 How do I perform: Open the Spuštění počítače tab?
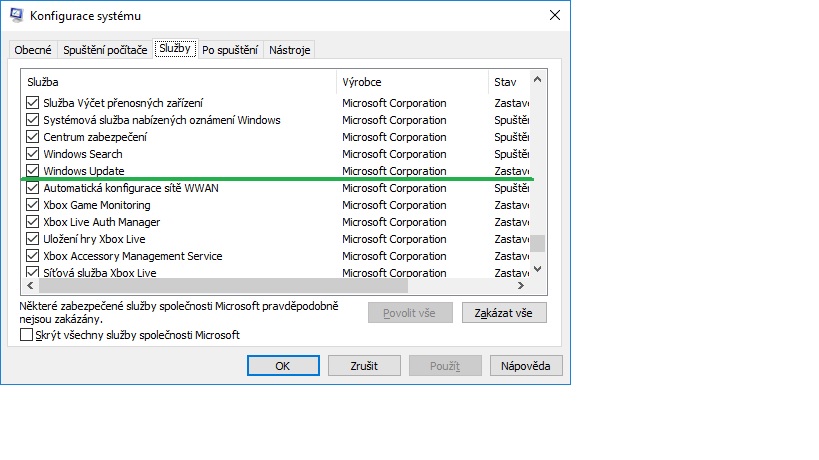tap(105, 49)
